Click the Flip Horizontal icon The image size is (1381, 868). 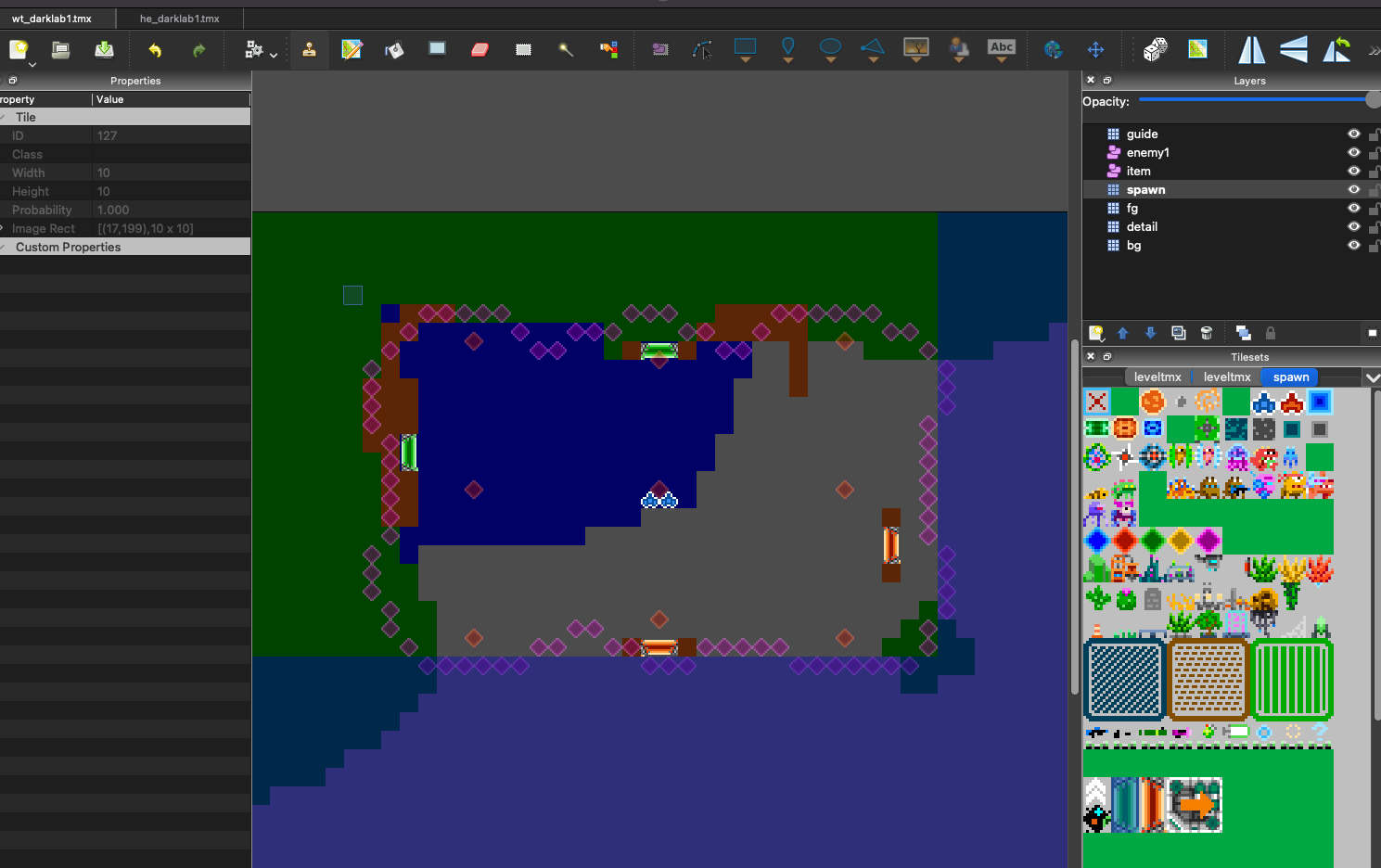point(1251,50)
